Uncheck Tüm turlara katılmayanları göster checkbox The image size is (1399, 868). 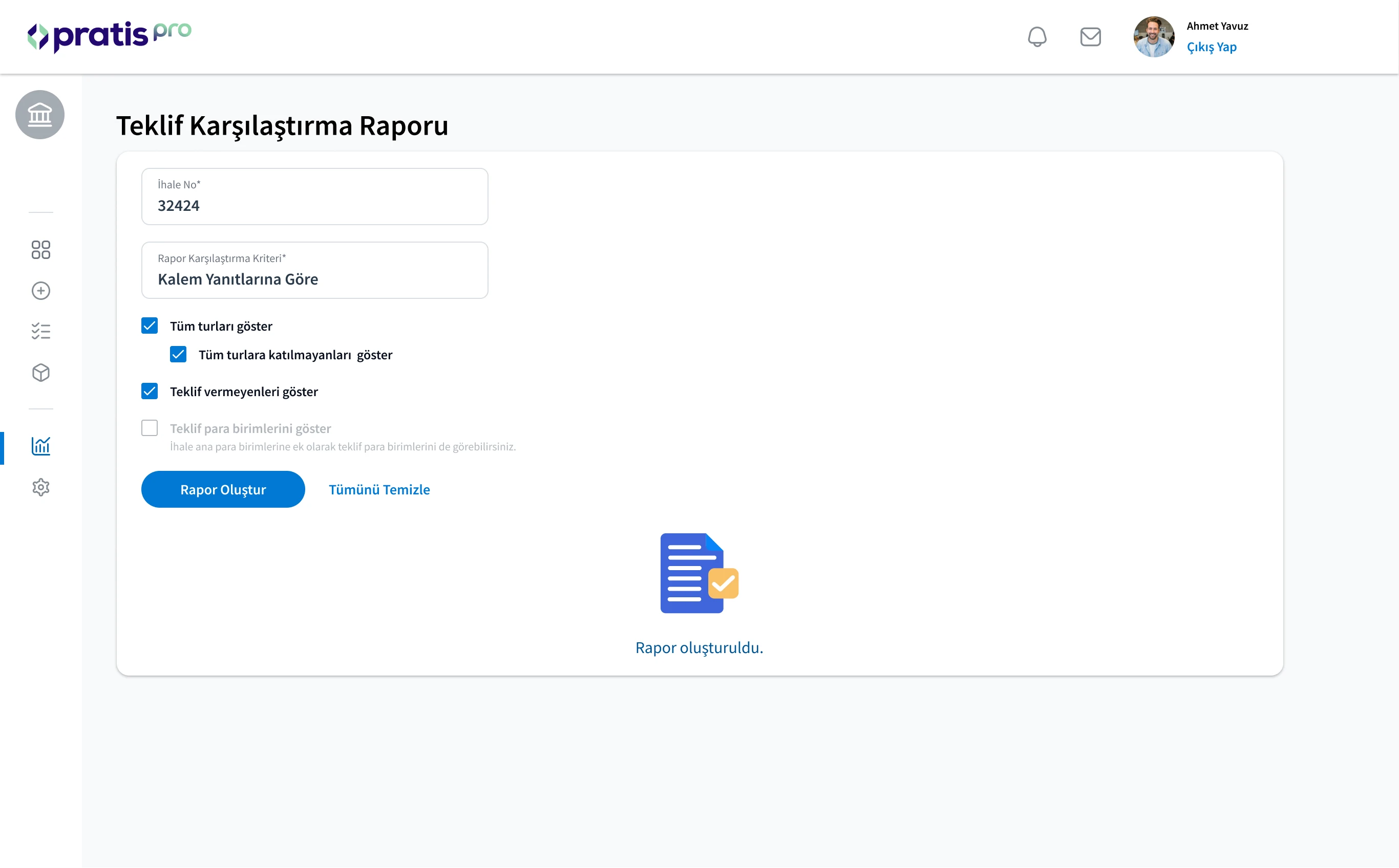coord(178,354)
